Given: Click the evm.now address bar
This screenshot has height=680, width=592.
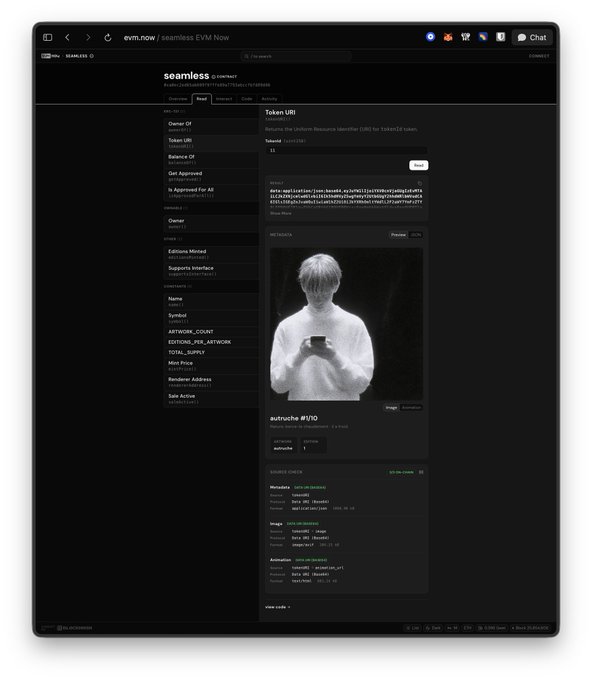Looking at the screenshot, I should 177,38.
